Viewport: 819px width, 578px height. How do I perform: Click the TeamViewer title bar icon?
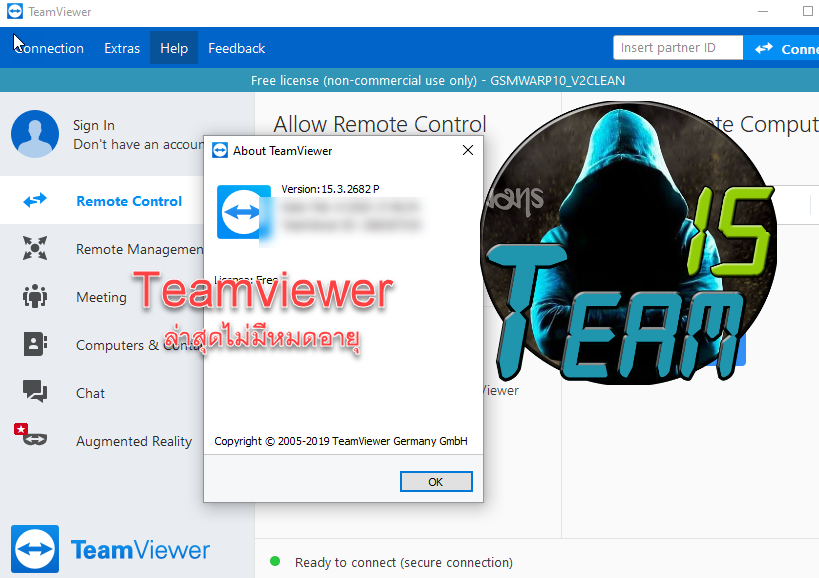[x=15, y=11]
